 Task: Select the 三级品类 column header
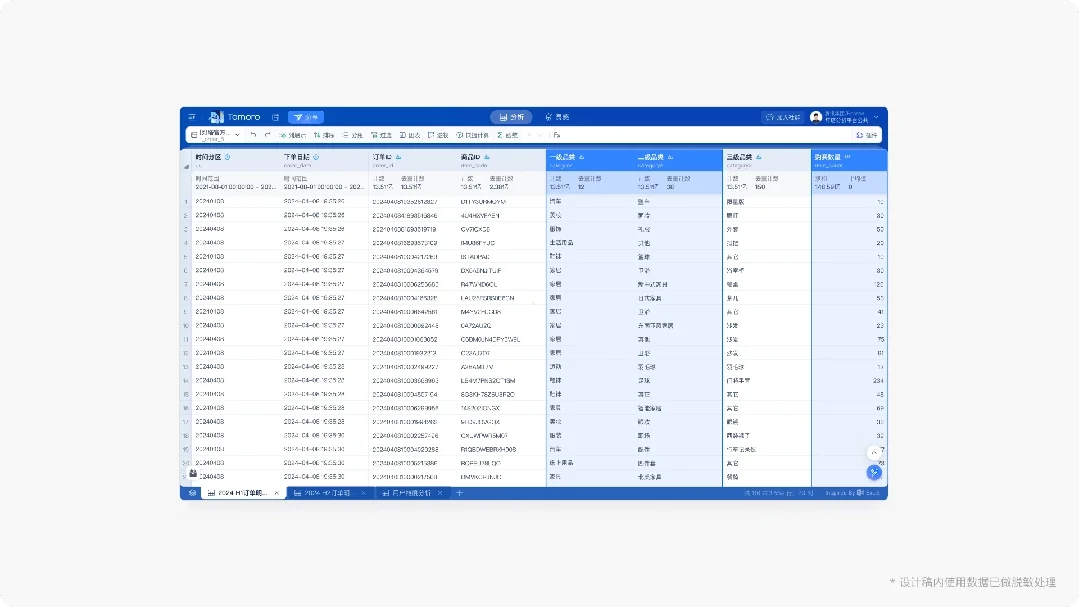click(x=767, y=160)
